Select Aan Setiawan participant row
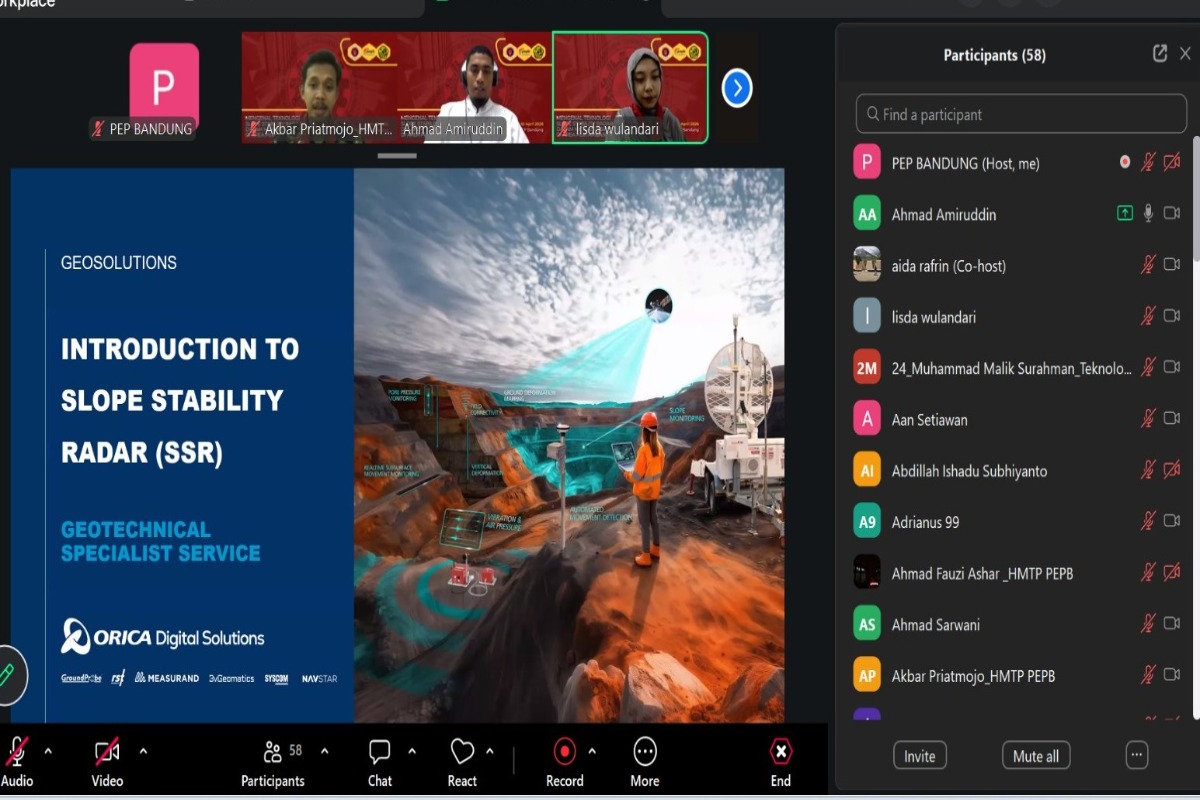This screenshot has width=1200, height=800. [1018, 419]
